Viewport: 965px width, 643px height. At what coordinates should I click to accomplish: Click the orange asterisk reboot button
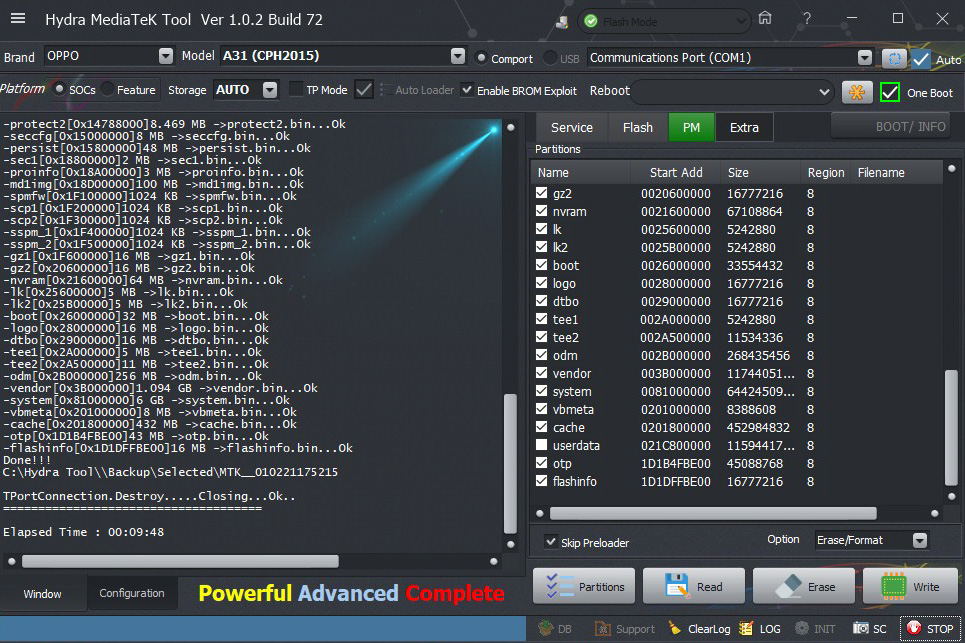(x=857, y=92)
